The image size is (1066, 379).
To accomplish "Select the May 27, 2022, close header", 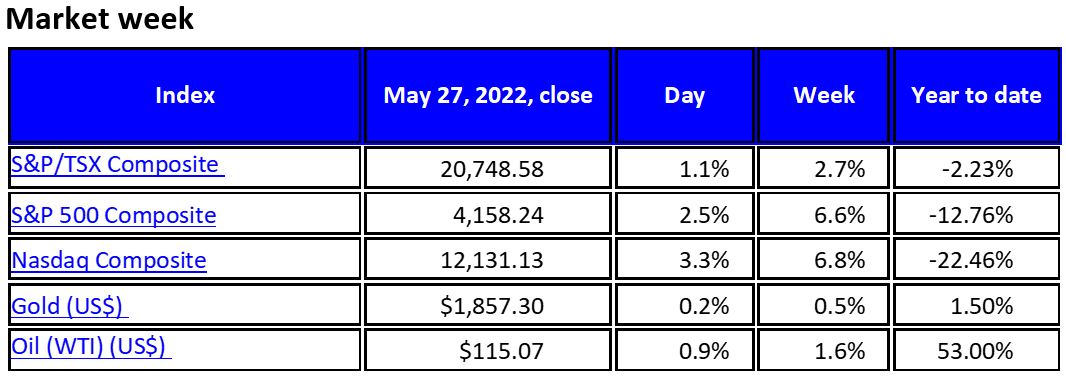I will point(488,95).
